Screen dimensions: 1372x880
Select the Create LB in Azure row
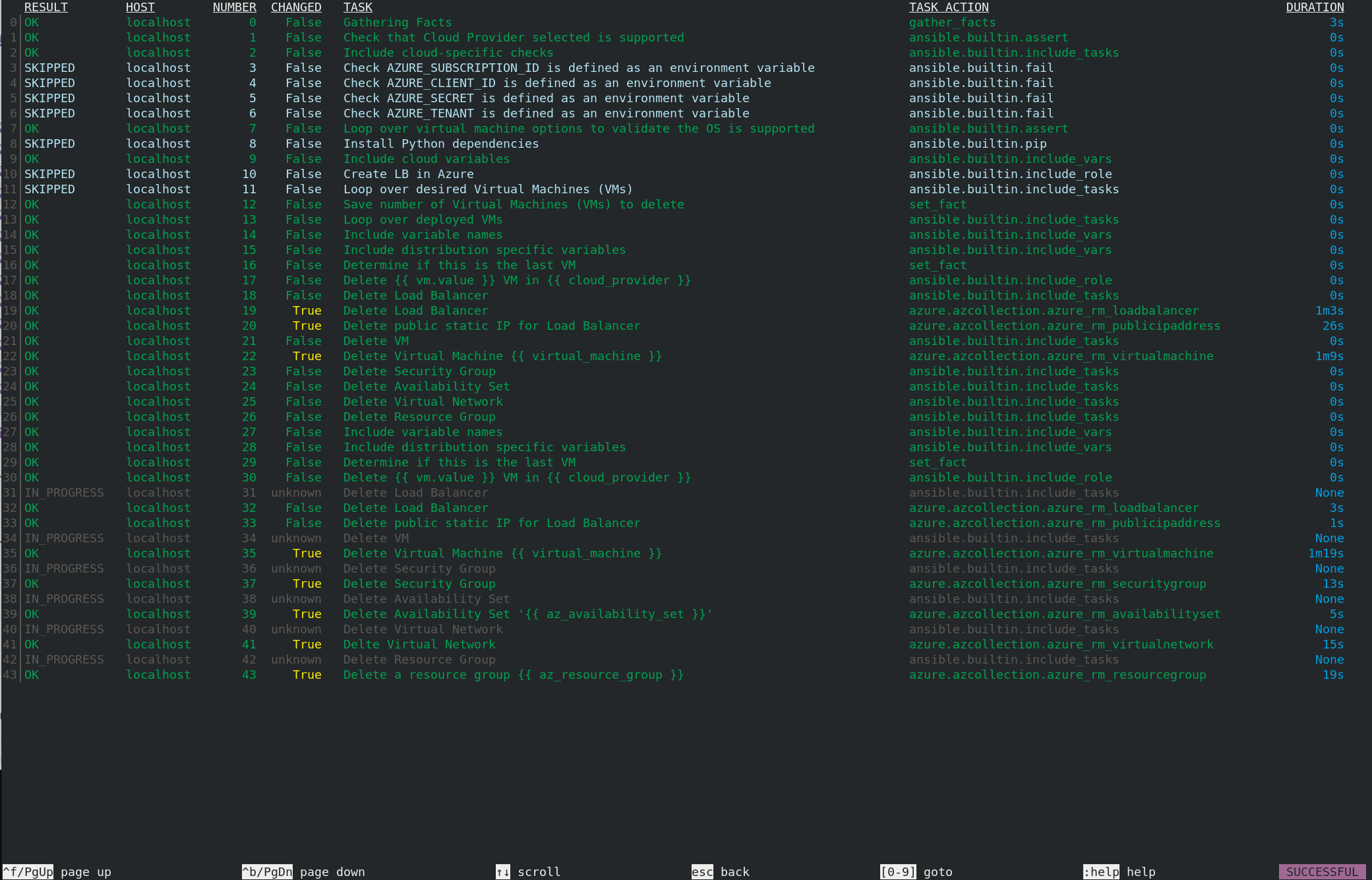coord(408,174)
